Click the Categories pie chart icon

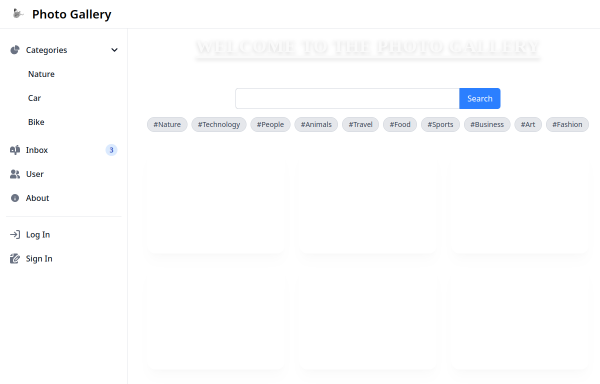pos(15,50)
